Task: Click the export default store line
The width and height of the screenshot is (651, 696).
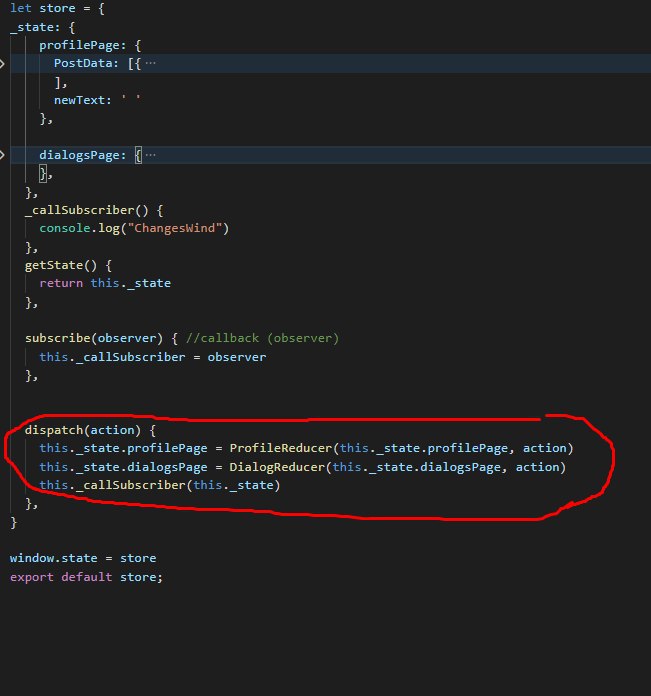Action: coord(87,577)
